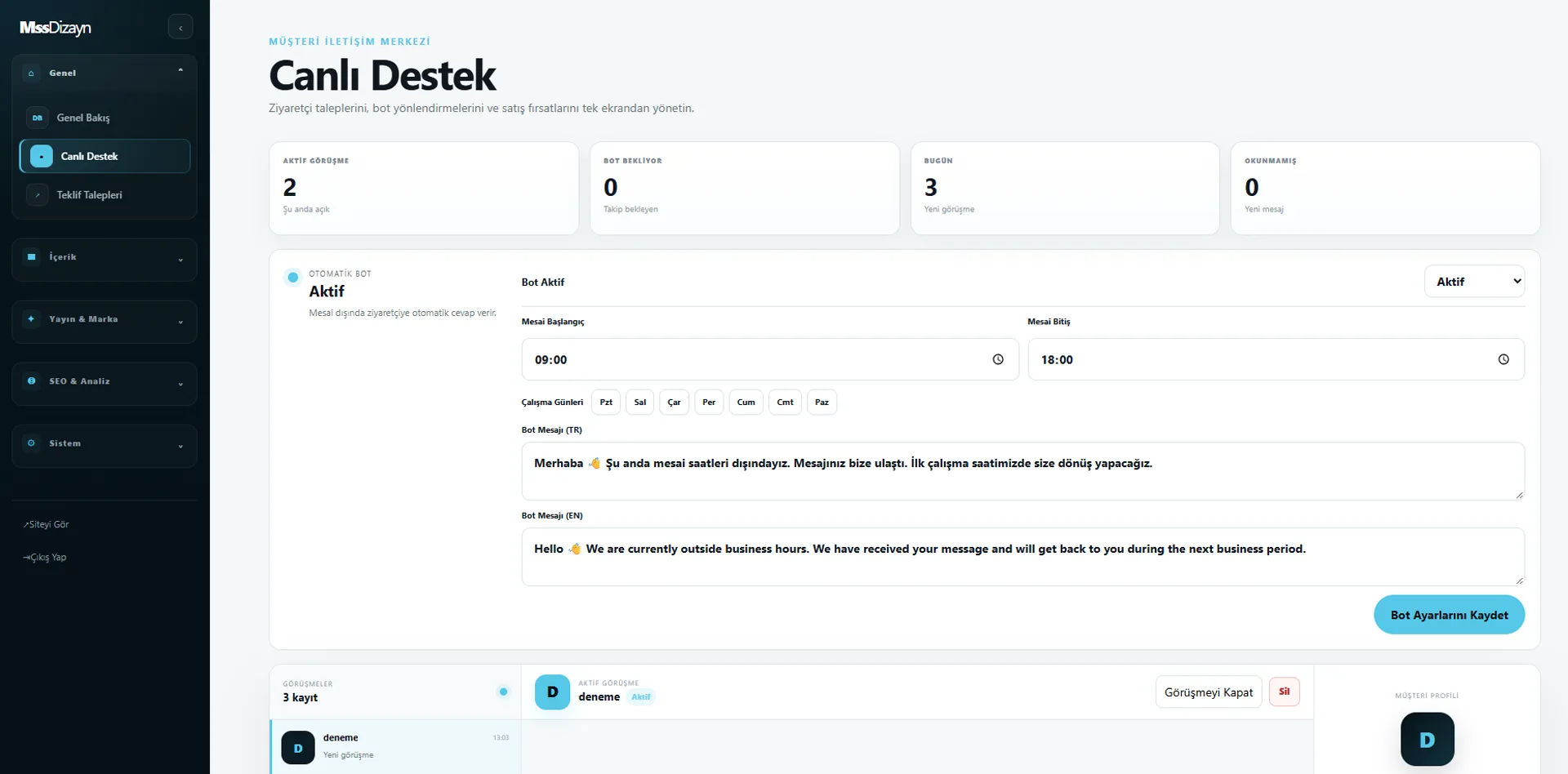Click the MssDizayn logo
The height and width of the screenshot is (774, 1568).
point(56,28)
